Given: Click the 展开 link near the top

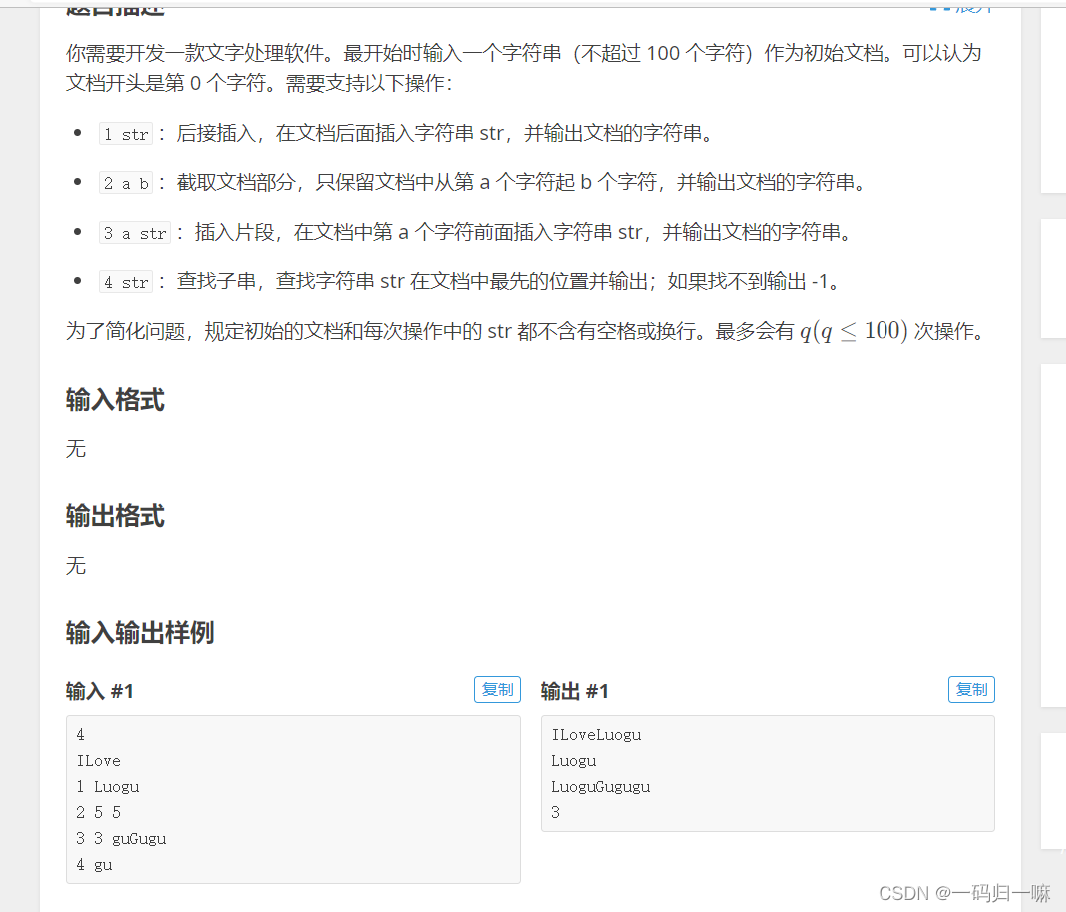Looking at the screenshot, I should (961, 7).
